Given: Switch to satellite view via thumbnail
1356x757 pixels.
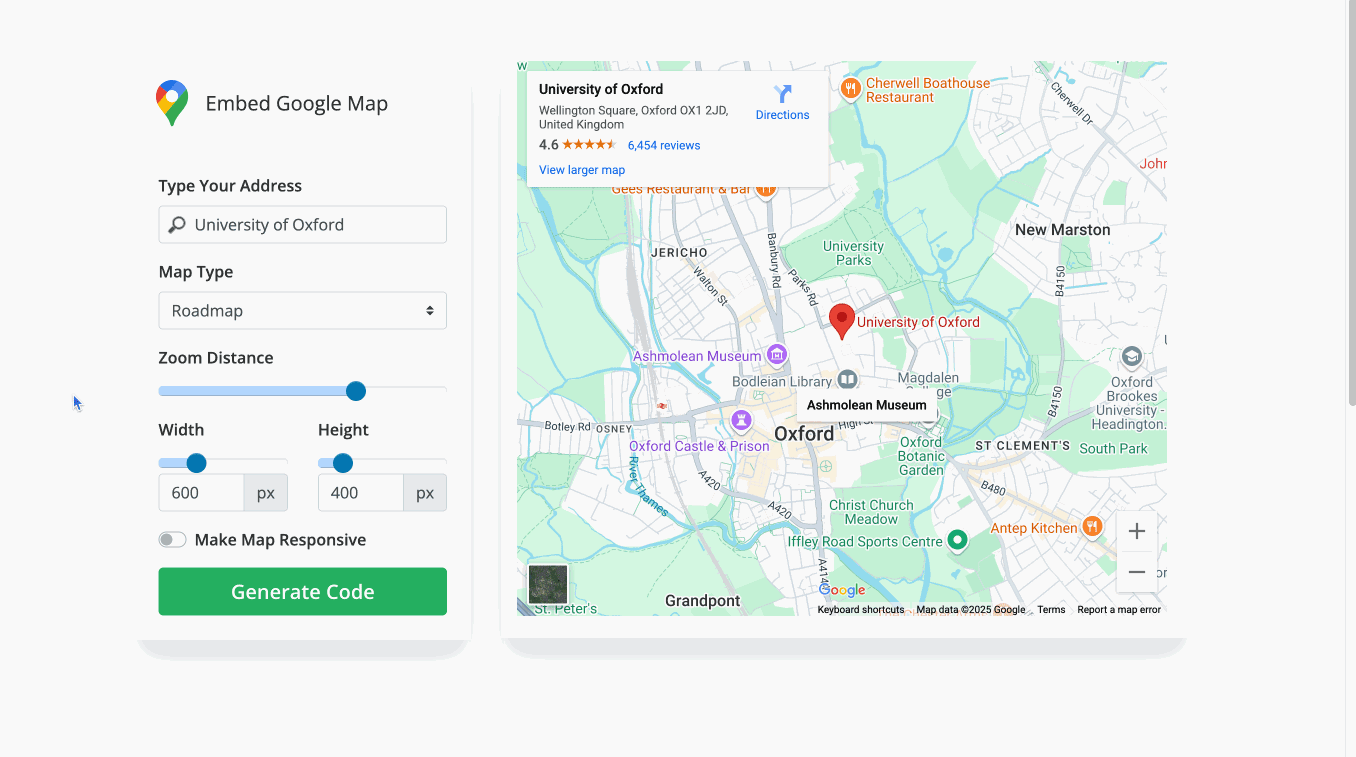Looking at the screenshot, I should point(548,584).
